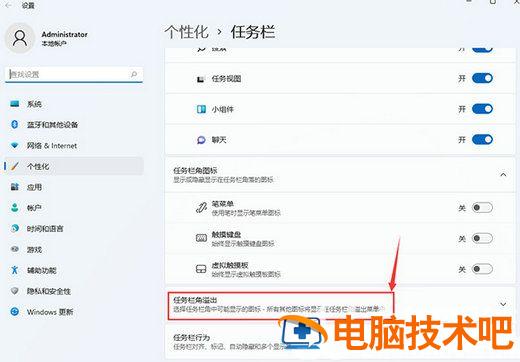Click the gamepad icon for 游戏
The width and height of the screenshot is (520, 362).
pos(15,249)
